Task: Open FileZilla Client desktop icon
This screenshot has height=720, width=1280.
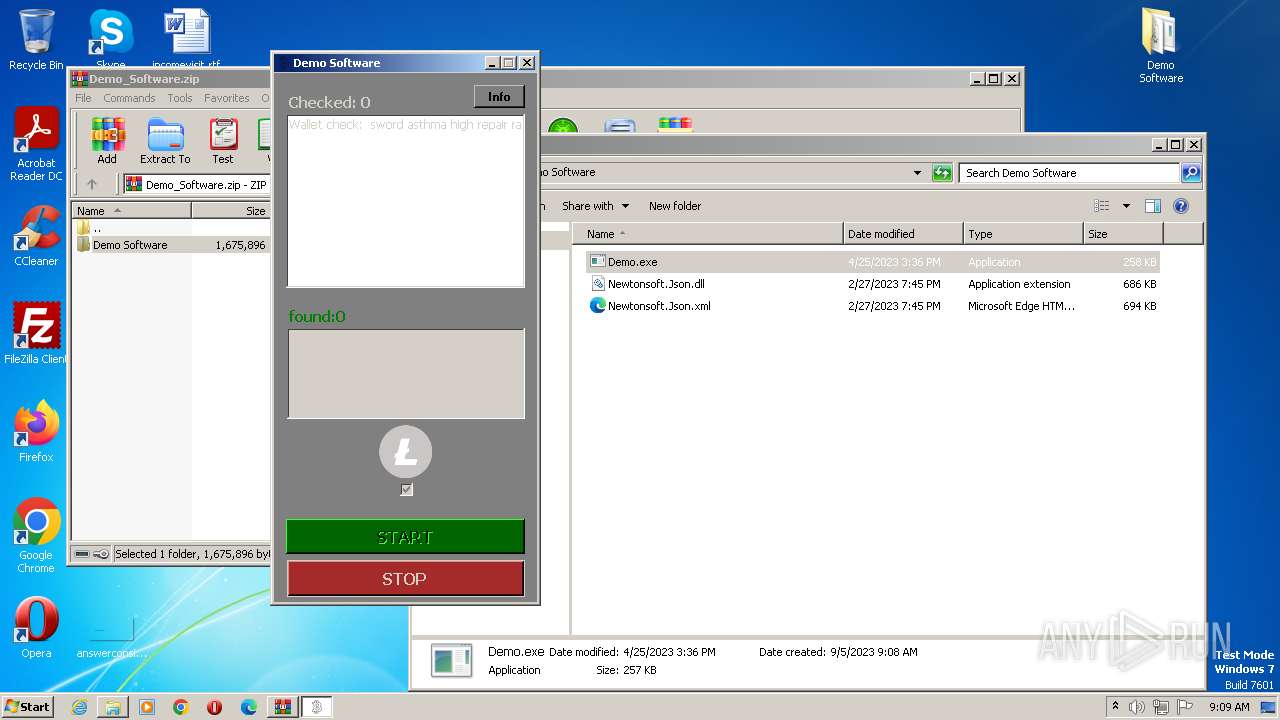Action: tap(36, 333)
